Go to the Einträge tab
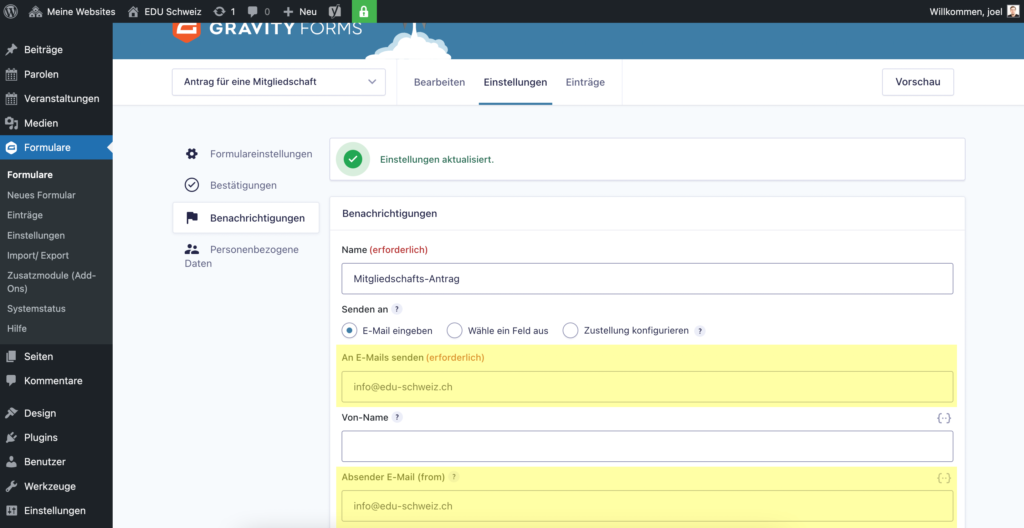This screenshot has height=528, width=1024. tap(585, 82)
